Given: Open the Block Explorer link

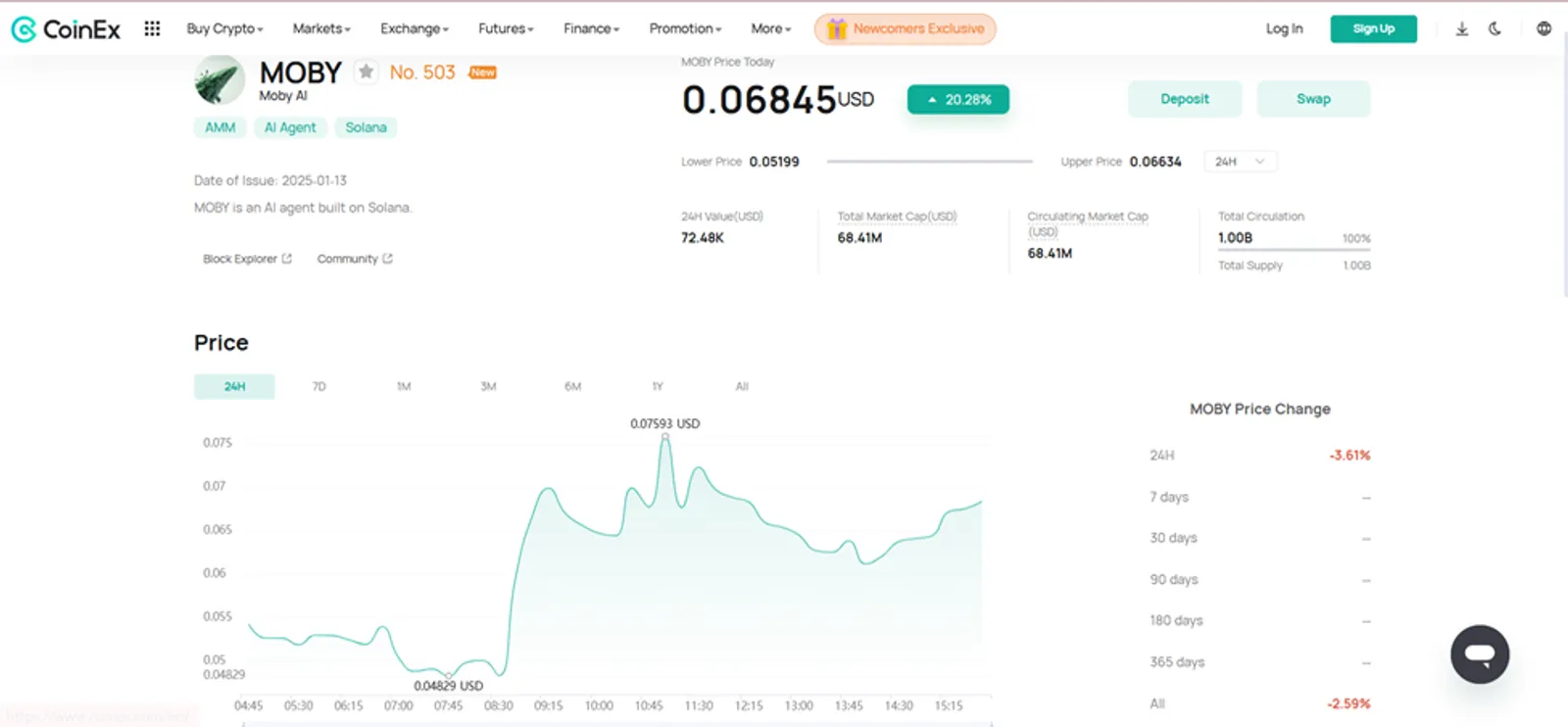Looking at the screenshot, I should pos(247,259).
